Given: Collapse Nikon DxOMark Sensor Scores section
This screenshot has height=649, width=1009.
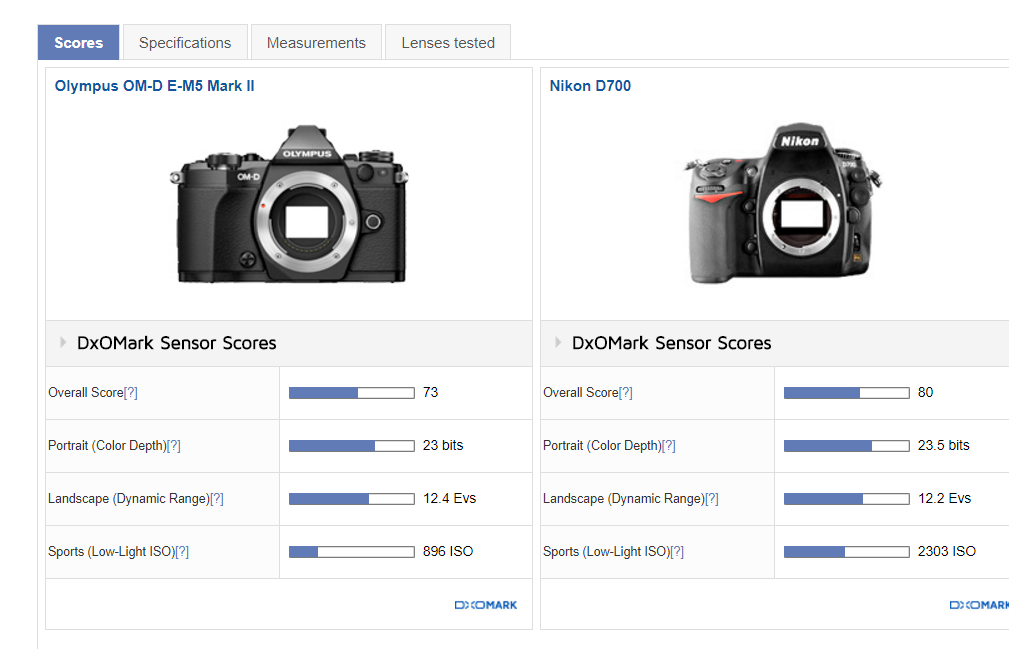Looking at the screenshot, I should (x=558, y=343).
